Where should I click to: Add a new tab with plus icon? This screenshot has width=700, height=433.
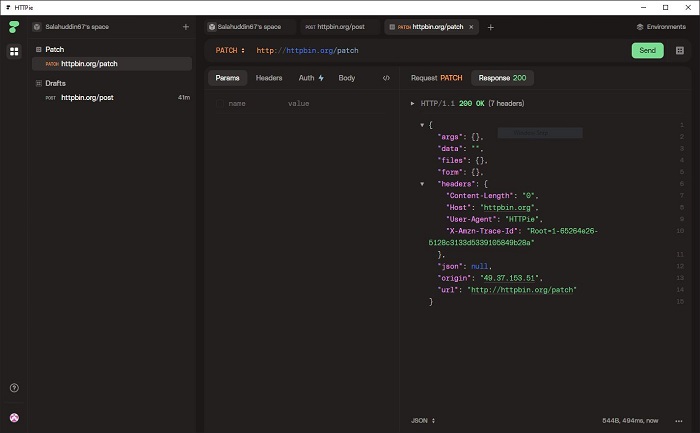[490, 27]
